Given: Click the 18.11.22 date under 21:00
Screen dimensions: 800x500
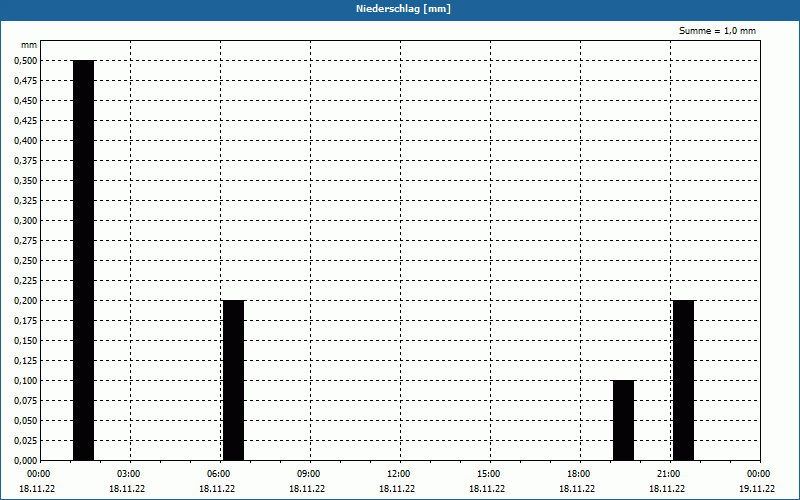Looking at the screenshot, I should click(x=667, y=489).
